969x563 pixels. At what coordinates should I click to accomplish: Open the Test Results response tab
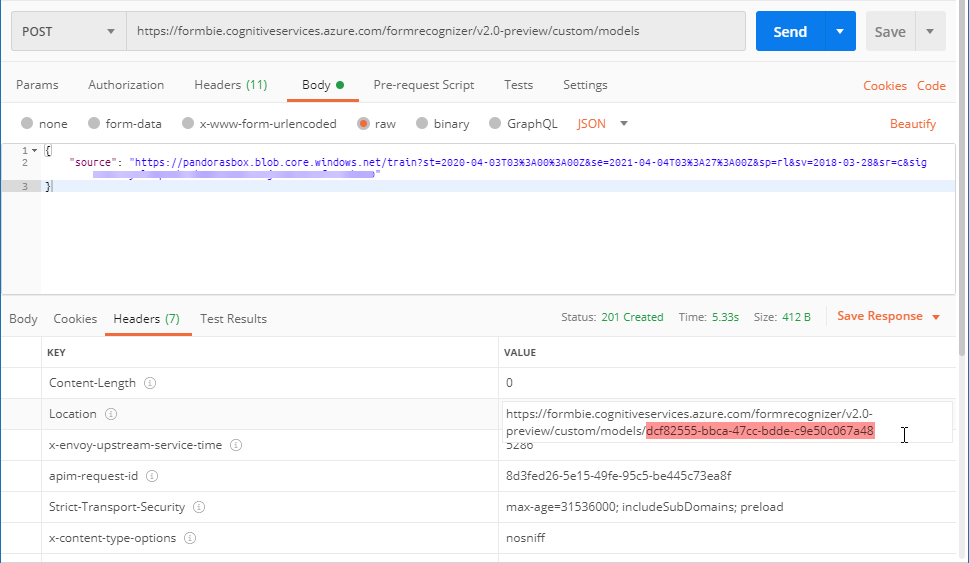coord(233,319)
